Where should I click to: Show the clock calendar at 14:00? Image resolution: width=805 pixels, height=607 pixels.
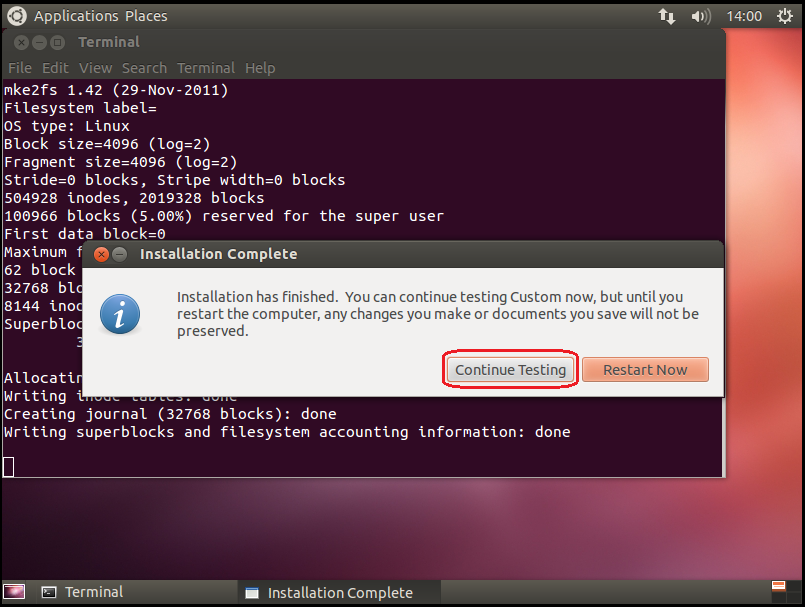744,16
